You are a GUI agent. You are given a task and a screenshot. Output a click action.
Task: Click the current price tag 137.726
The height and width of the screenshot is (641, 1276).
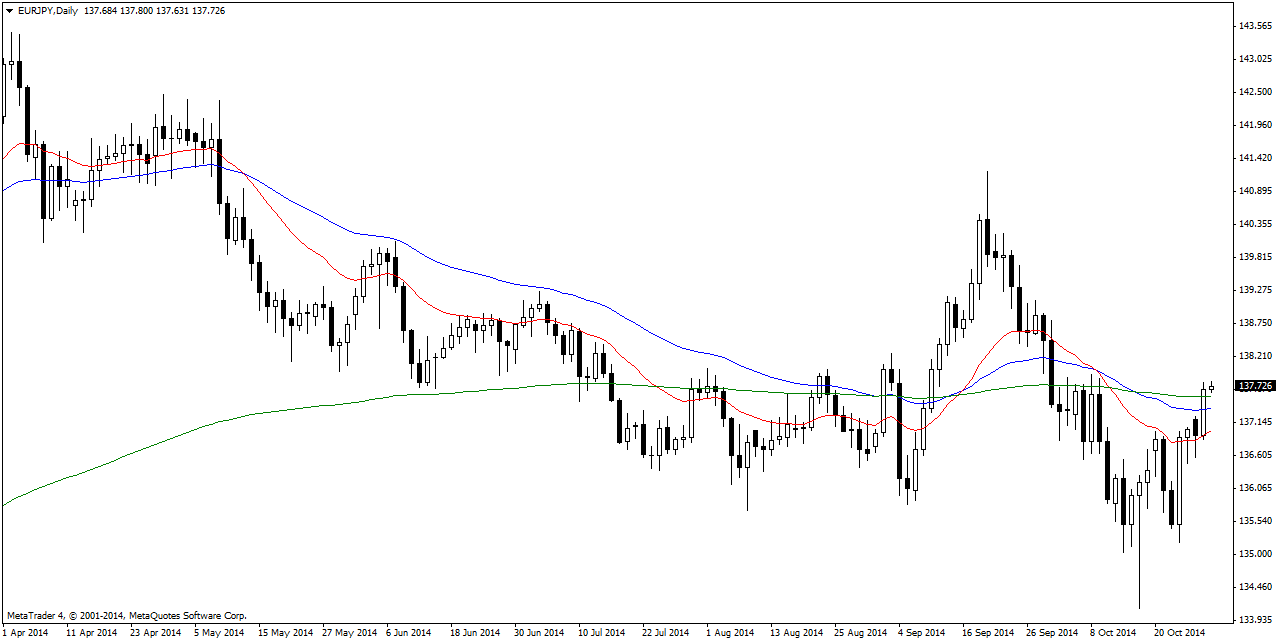[x=1254, y=386]
